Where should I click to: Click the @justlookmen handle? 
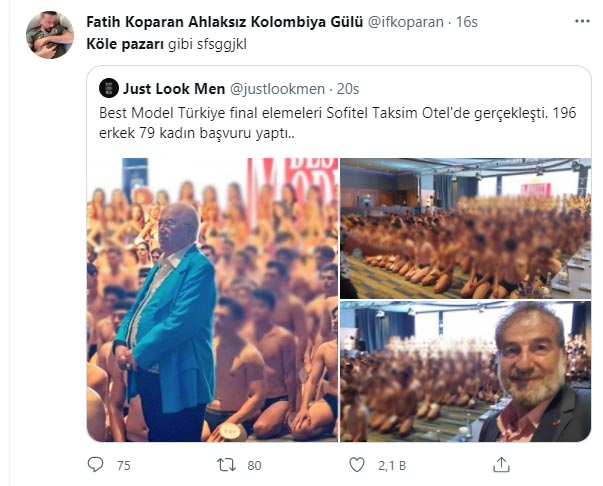pyautogui.click(x=277, y=89)
